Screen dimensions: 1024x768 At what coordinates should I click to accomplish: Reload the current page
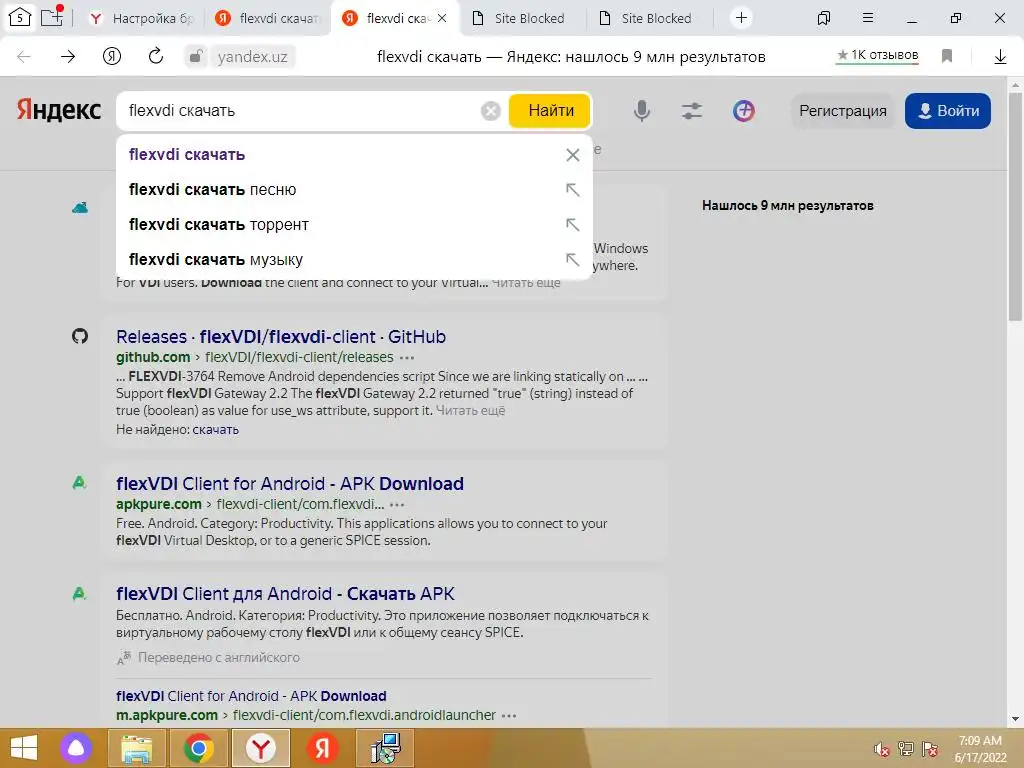click(x=155, y=57)
